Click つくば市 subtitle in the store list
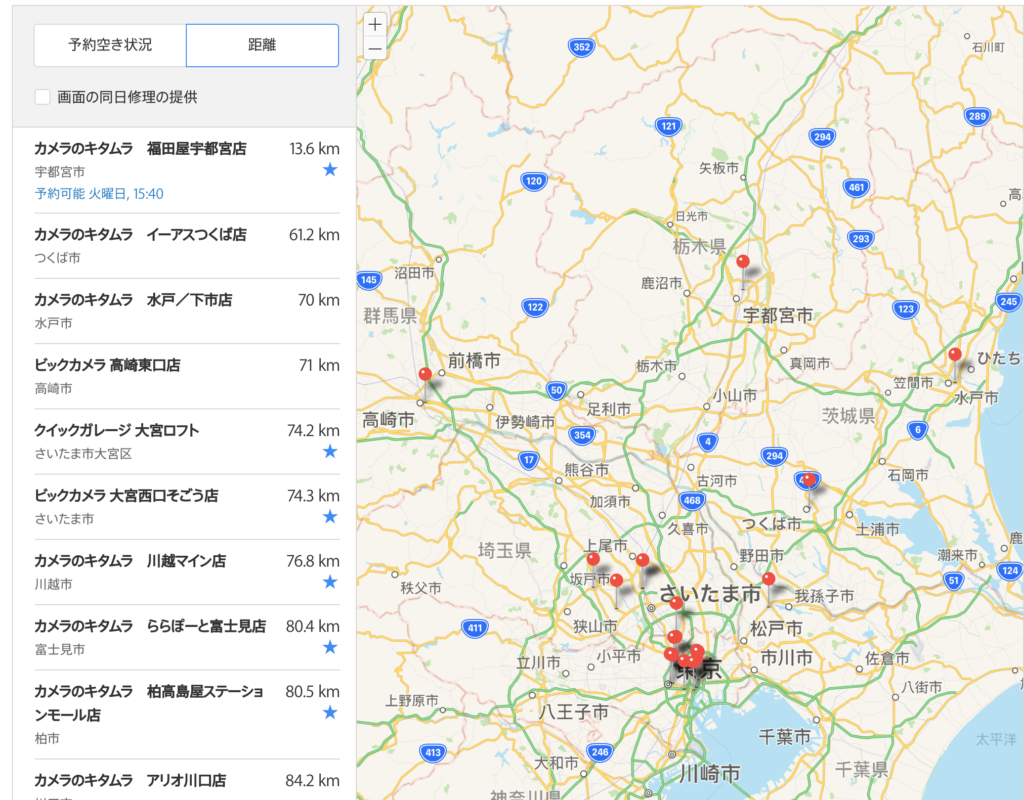Viewport: 1024px width, 800px height. (57, 258)
